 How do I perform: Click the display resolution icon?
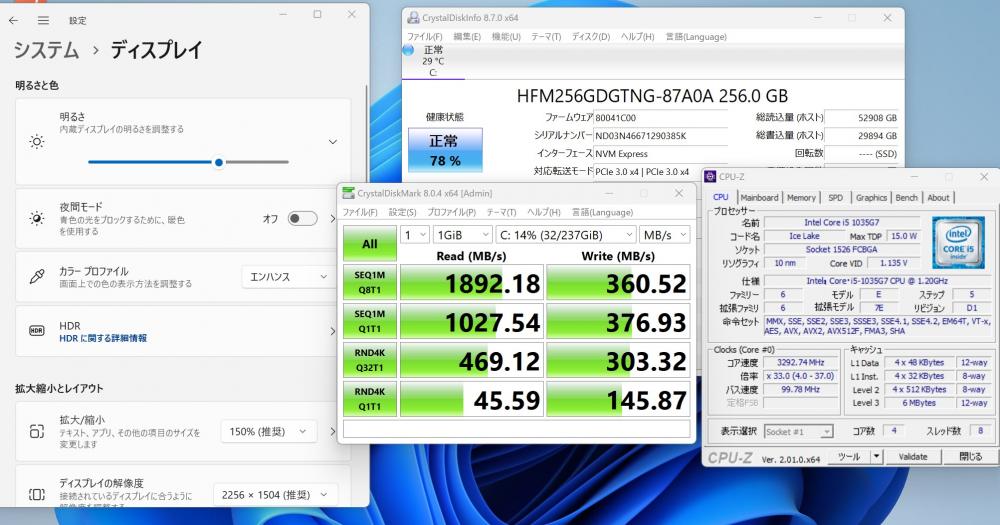coord(37,494)
